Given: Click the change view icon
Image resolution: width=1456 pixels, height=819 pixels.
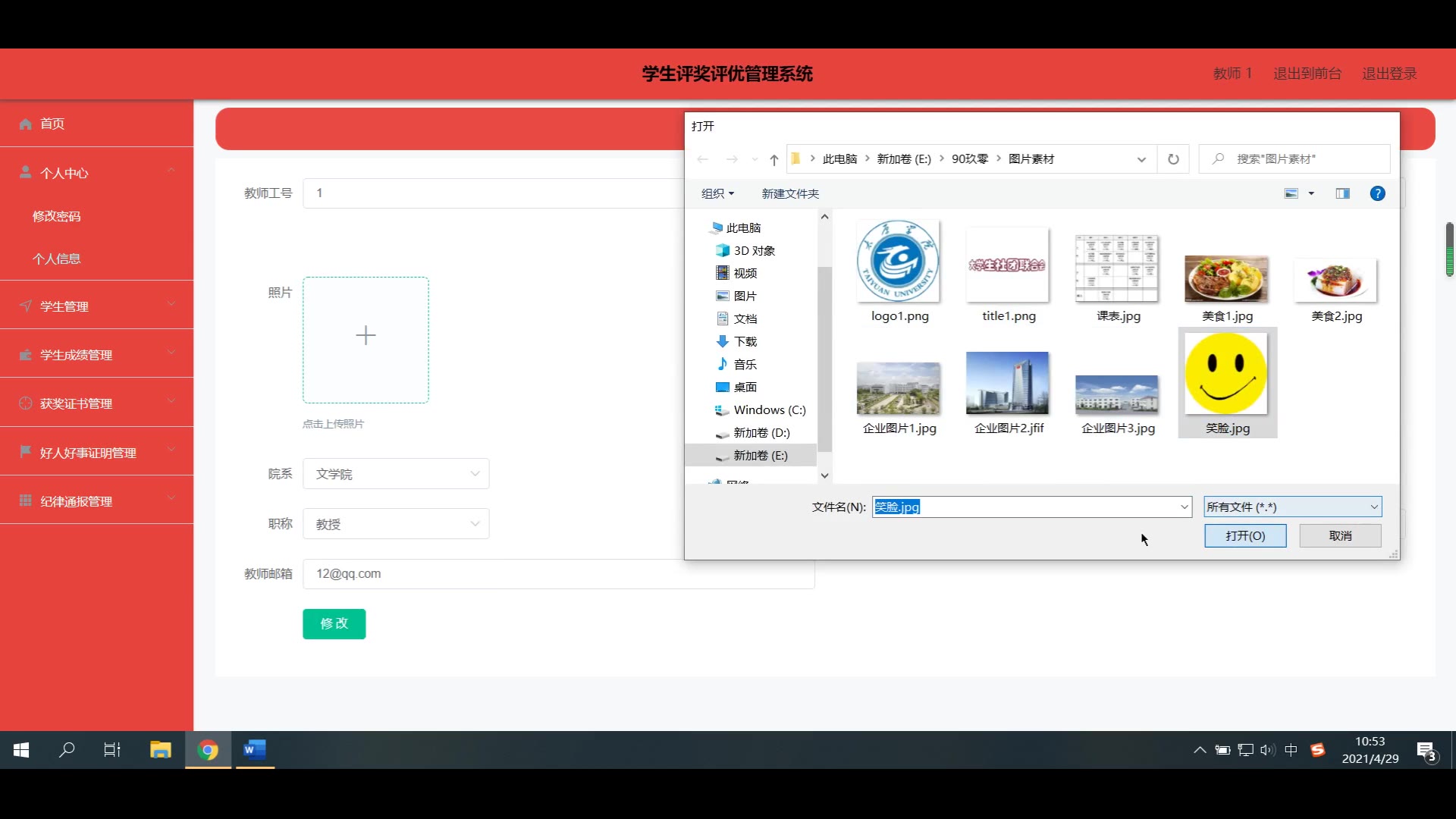Looking at the screenshot, I should click(x=1291, y=193).
